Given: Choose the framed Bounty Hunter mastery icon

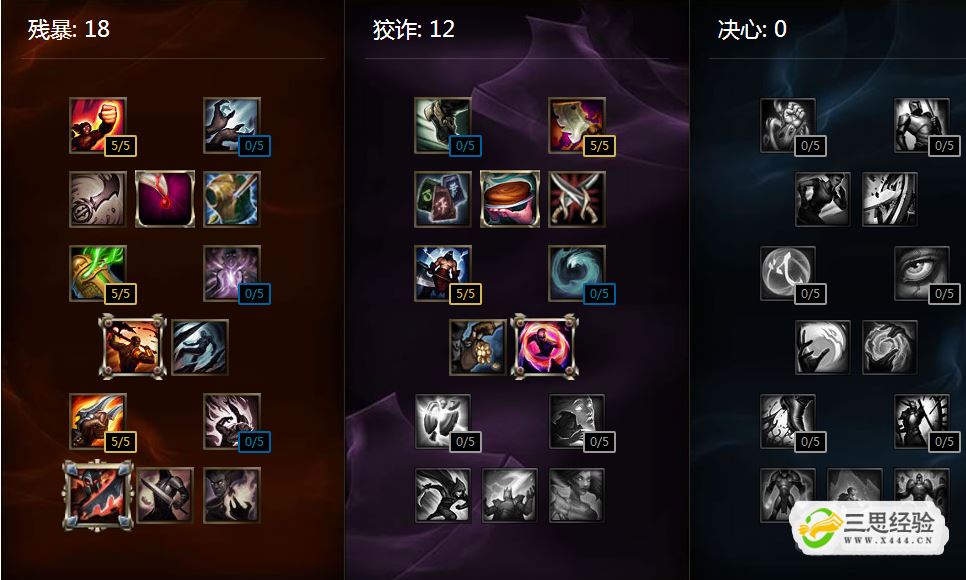Looking at the screenshot, I should click(x=132, y=346).
